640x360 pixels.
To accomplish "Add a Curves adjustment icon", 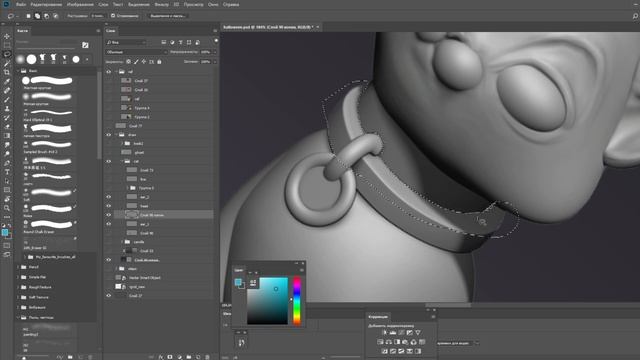I will pos(401,333).
